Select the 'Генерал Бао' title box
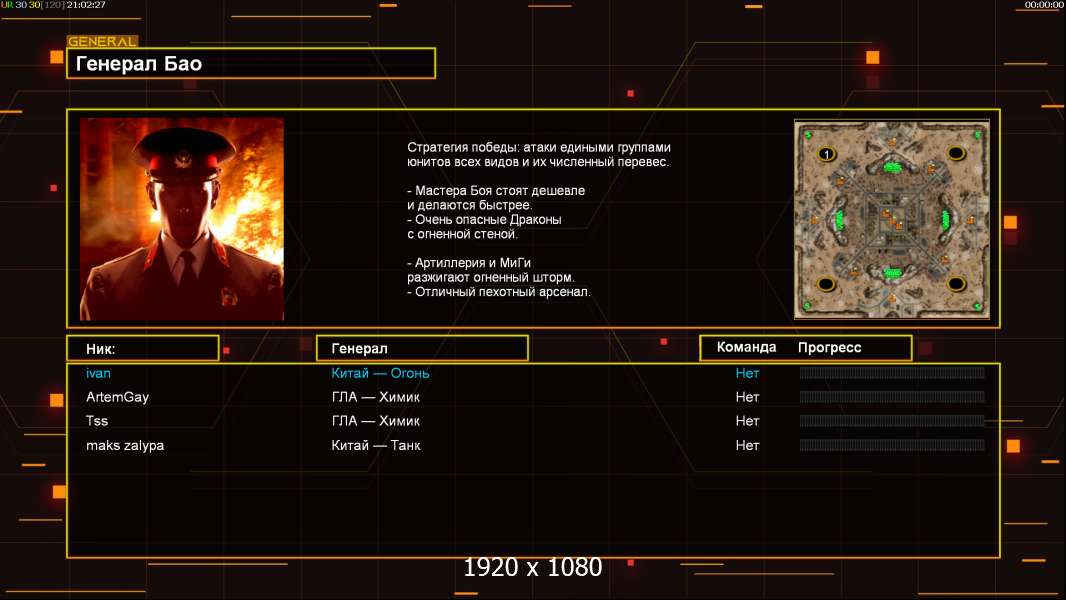 tap(251, 64)
